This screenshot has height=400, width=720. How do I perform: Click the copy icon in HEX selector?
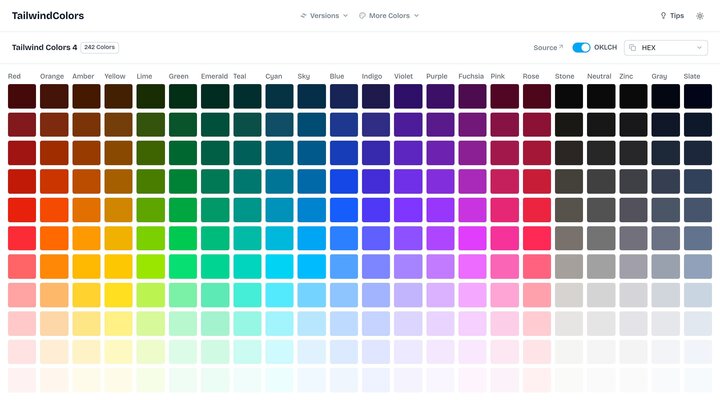coord(633,47)
